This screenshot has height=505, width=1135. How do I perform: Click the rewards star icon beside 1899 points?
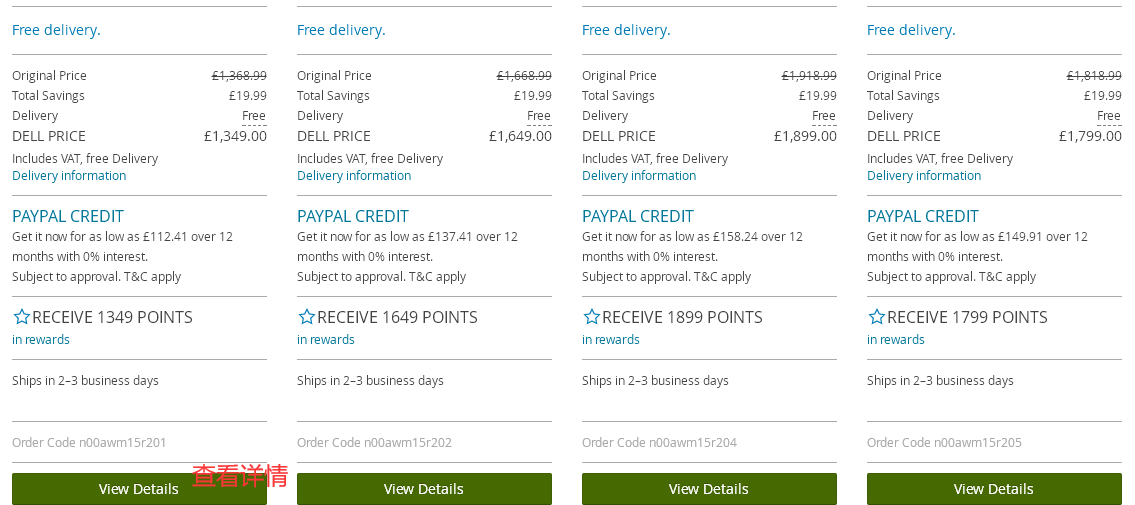pos(592,317)
